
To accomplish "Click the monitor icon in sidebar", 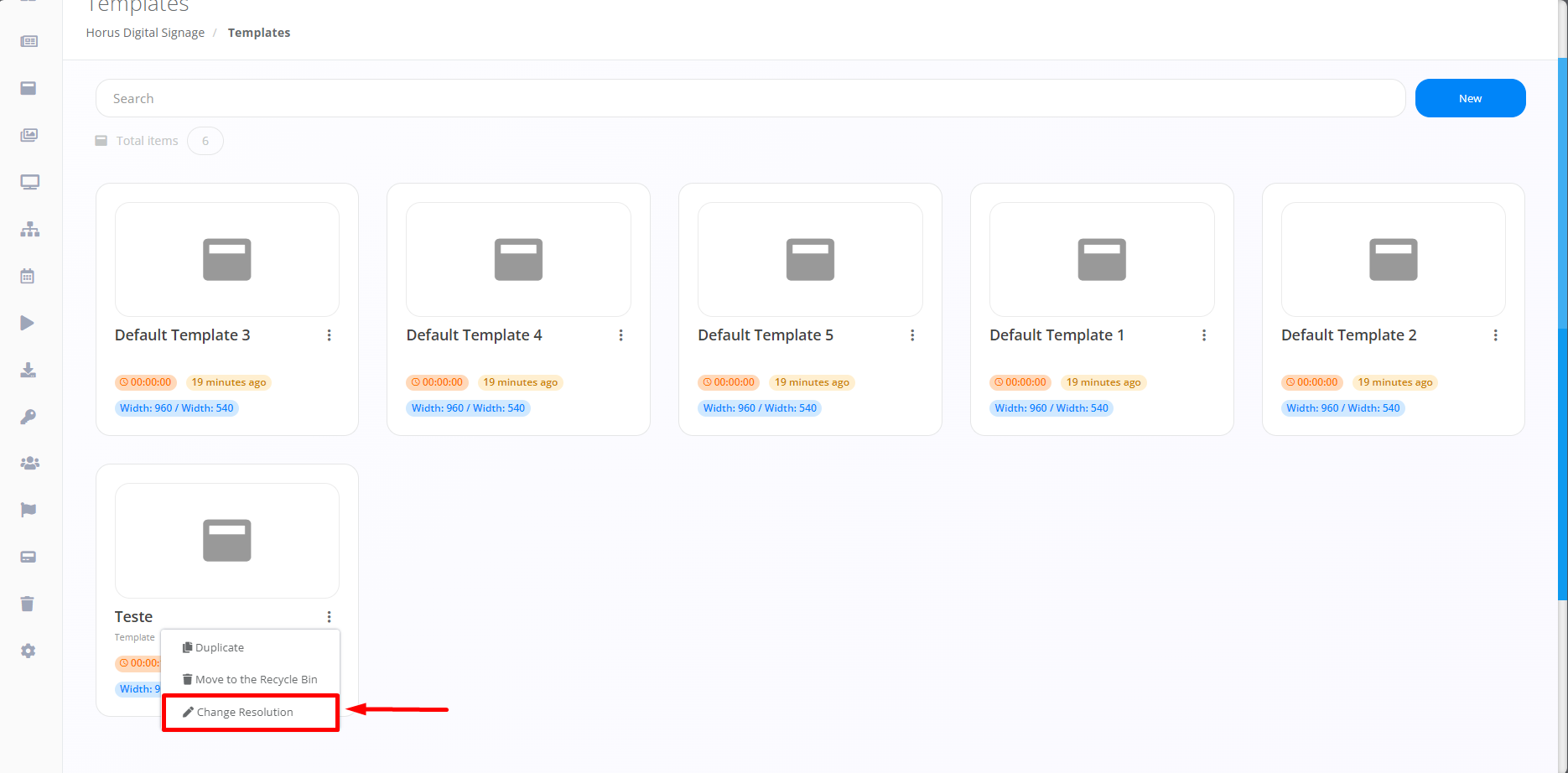I will 29,182.
